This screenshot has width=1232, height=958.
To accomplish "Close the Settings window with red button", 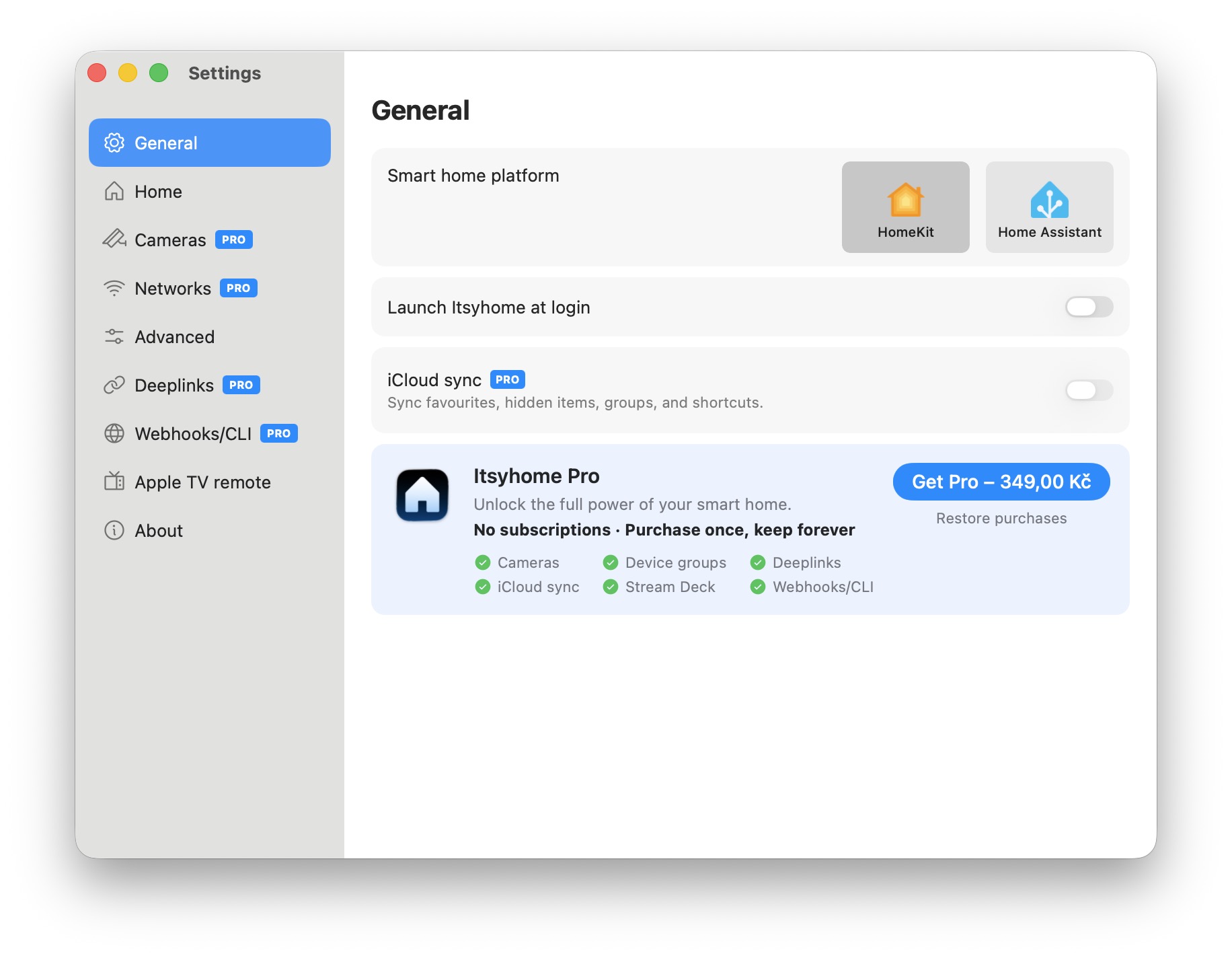I will (97, 73).
